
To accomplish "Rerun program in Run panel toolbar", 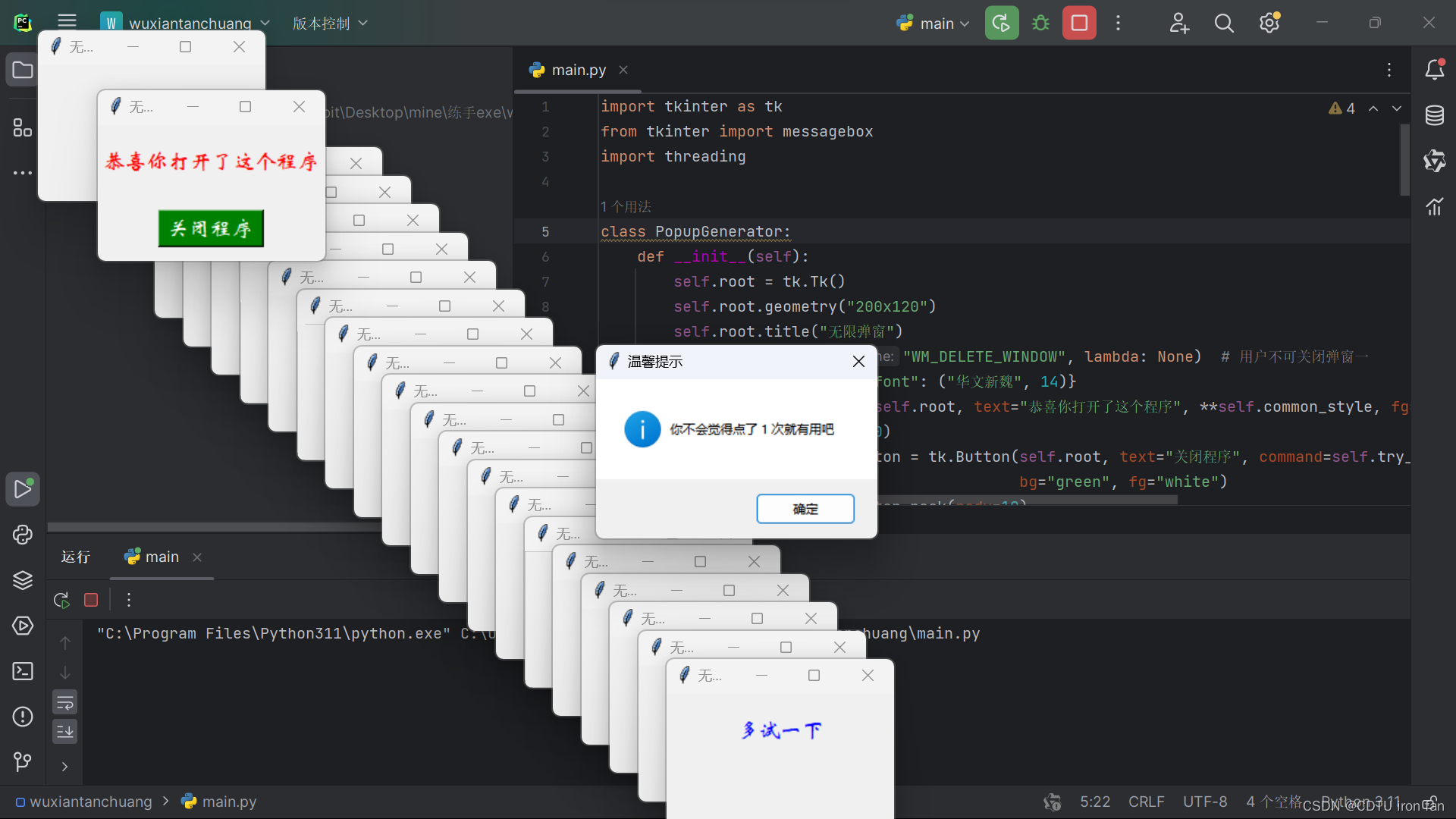I will [x=61, y=600].
